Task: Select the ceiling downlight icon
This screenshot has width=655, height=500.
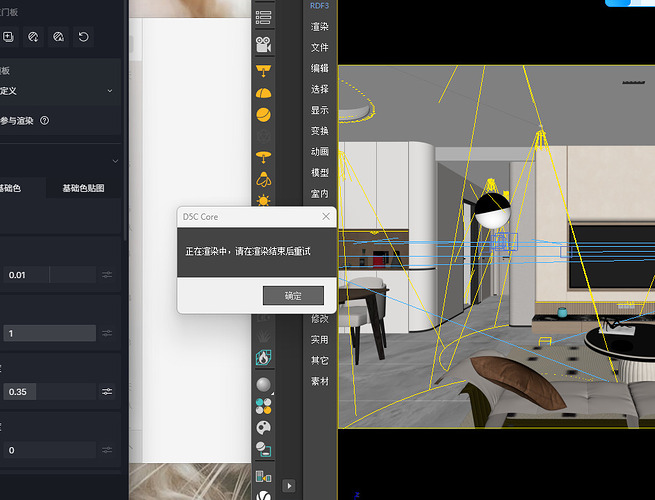Action: pyautogui.click(x=264, y=69)
